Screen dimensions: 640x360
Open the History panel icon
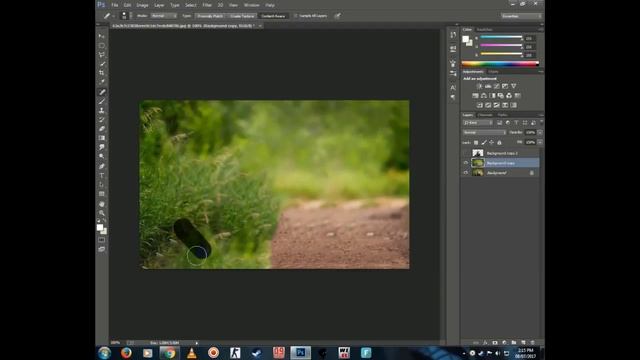pyautogui.click(x=453, y=35)
